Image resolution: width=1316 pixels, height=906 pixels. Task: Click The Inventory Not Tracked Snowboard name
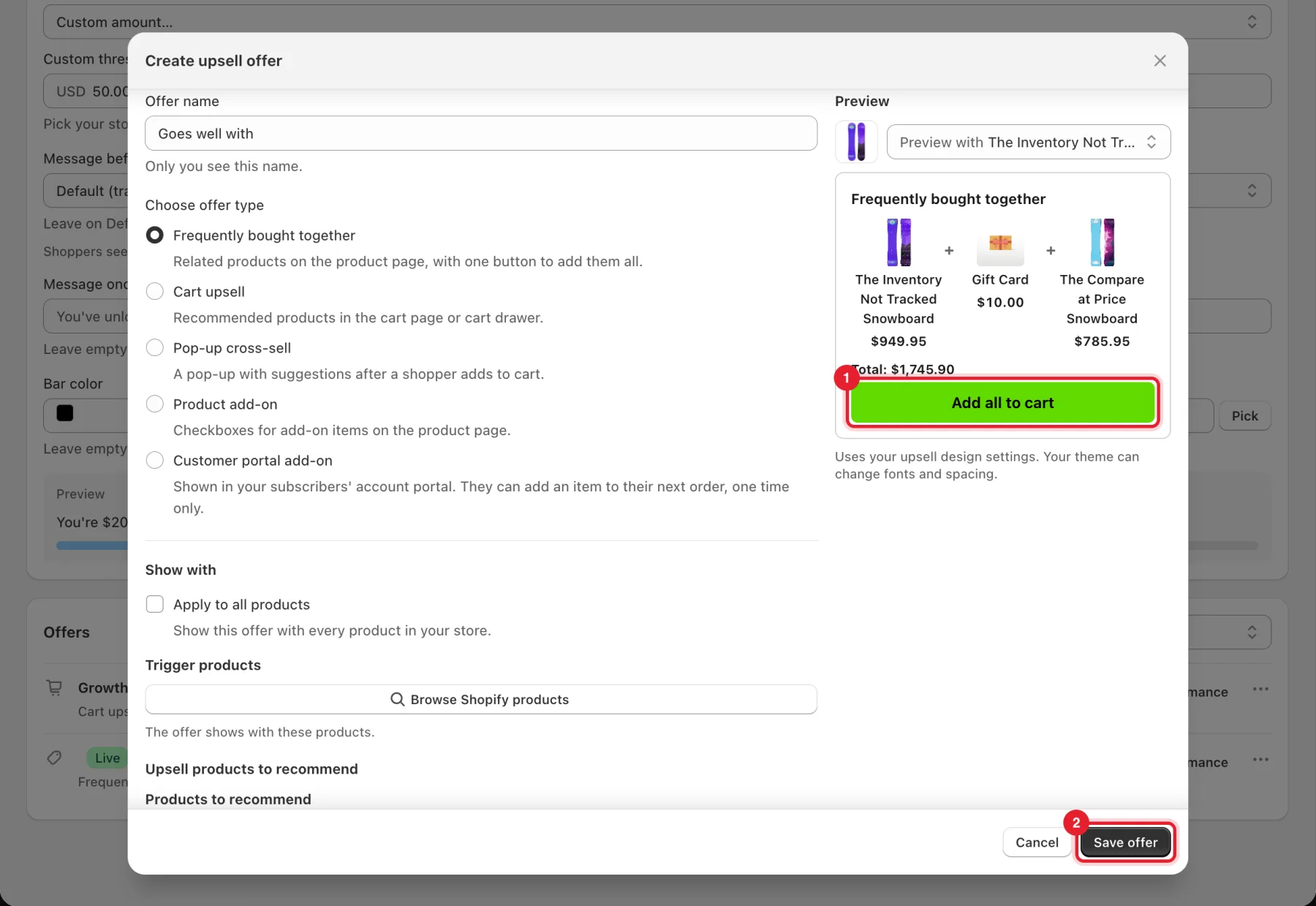[x=899, y=299]
